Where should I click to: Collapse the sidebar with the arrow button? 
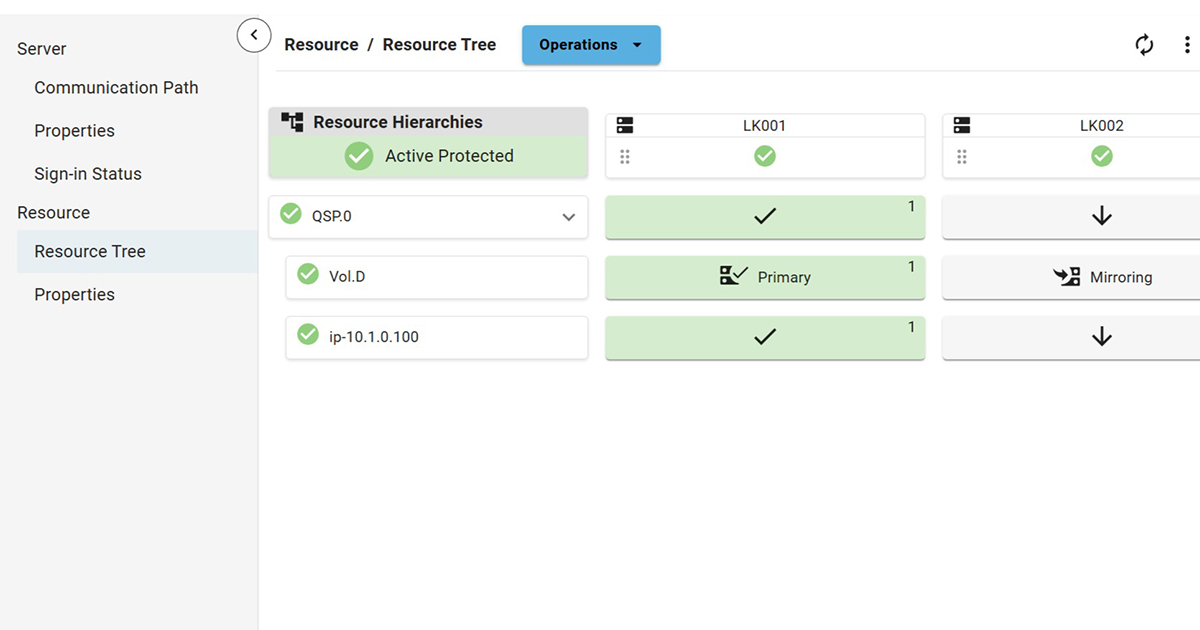point(254,36)
